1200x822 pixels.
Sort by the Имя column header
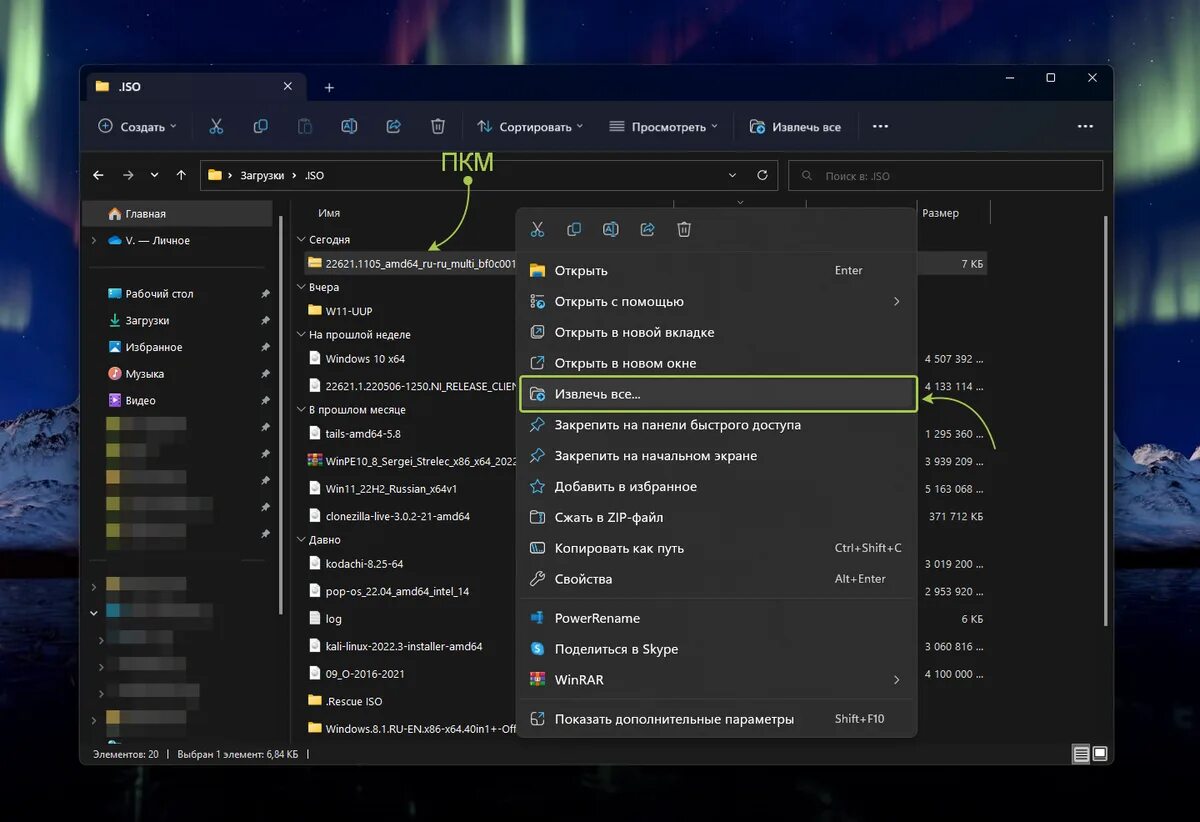329,213
